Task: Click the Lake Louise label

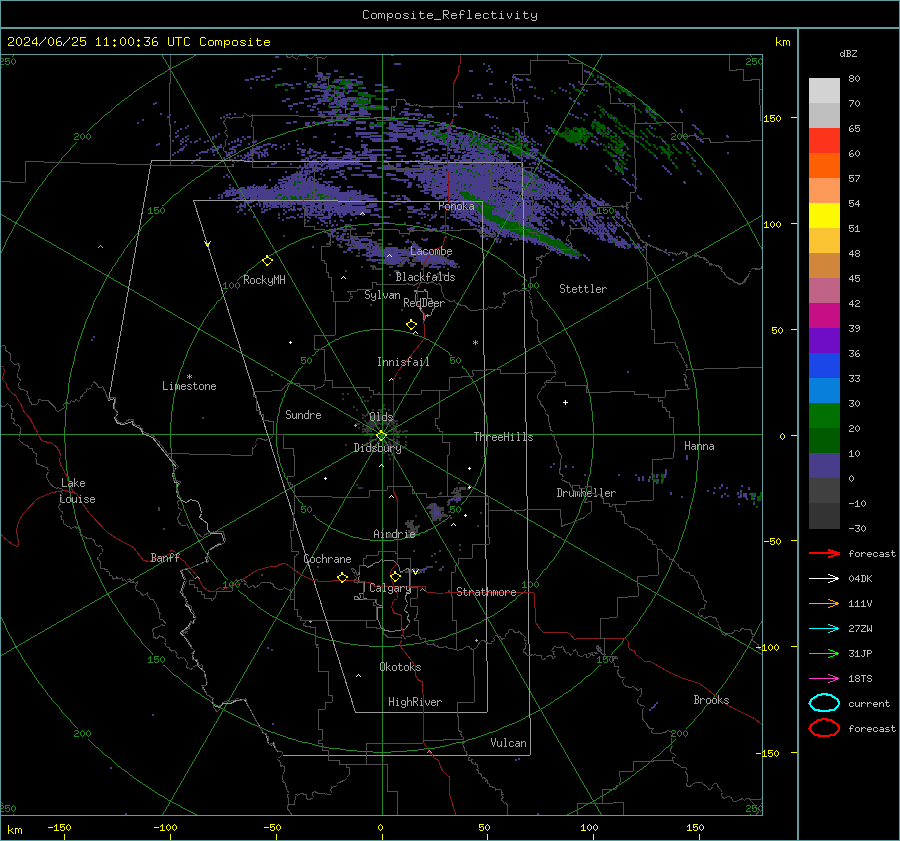Action: [77, 491]
